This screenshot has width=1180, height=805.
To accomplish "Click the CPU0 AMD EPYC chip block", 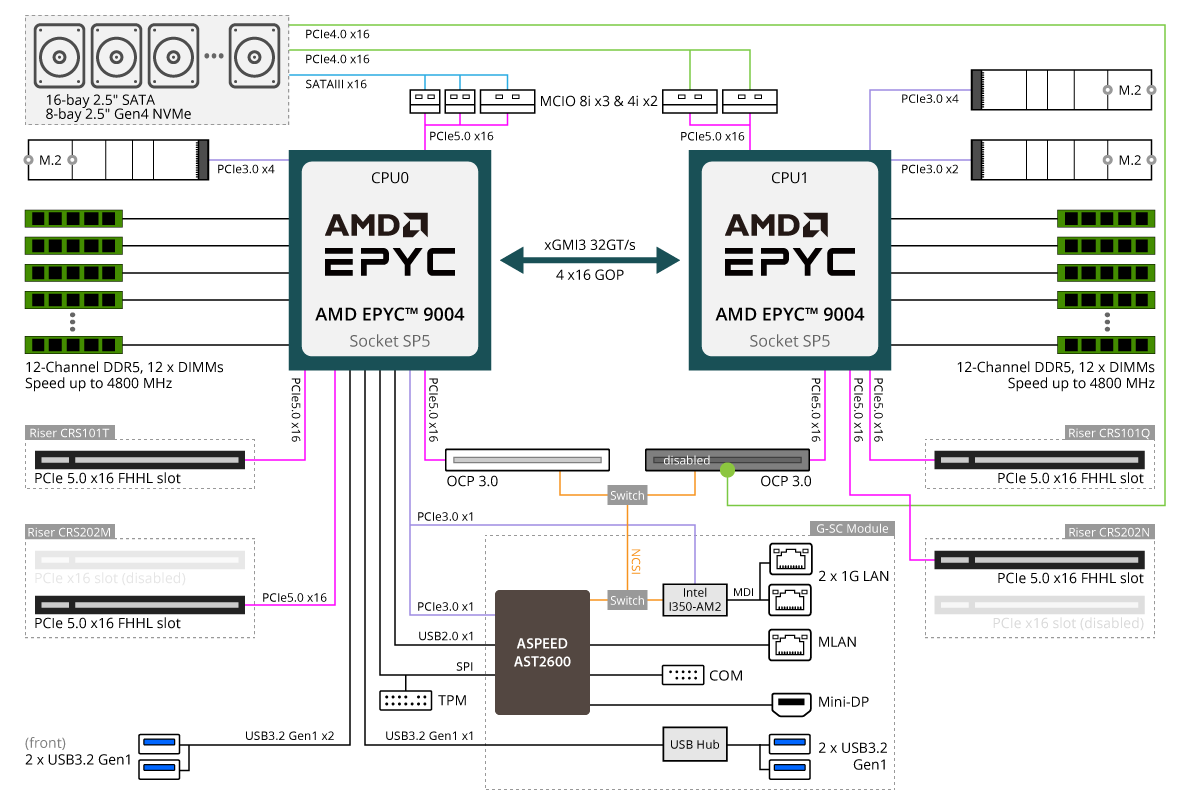I will click(390, 260).
